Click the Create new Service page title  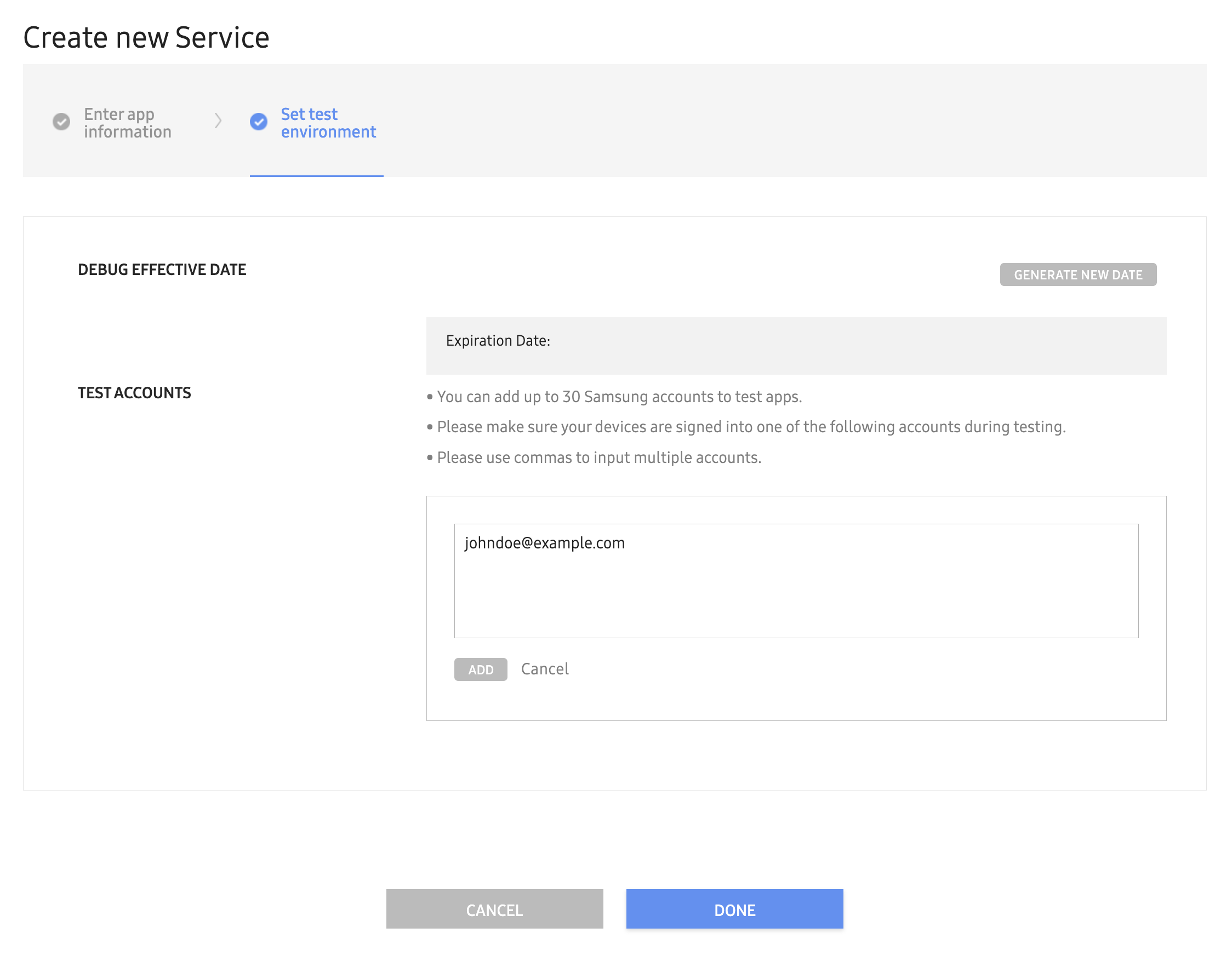tap(146, 37)
